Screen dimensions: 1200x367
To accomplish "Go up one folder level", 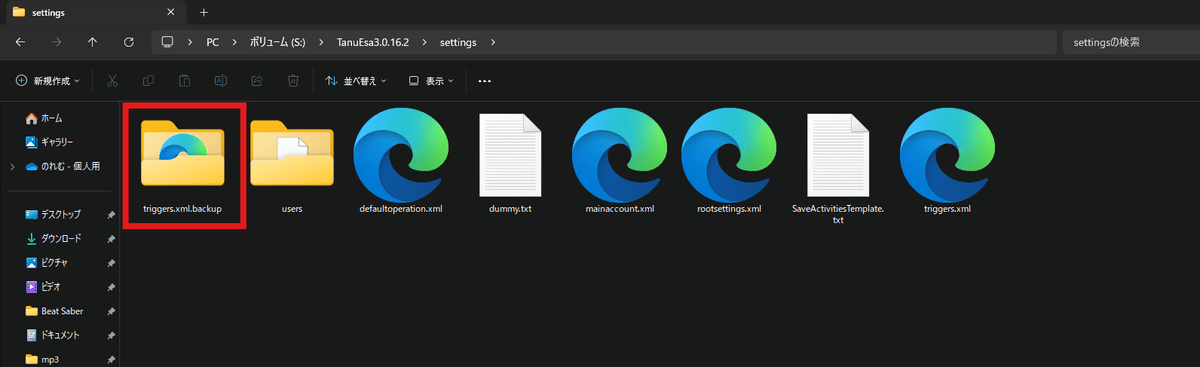I will click(x=93, y=43).
